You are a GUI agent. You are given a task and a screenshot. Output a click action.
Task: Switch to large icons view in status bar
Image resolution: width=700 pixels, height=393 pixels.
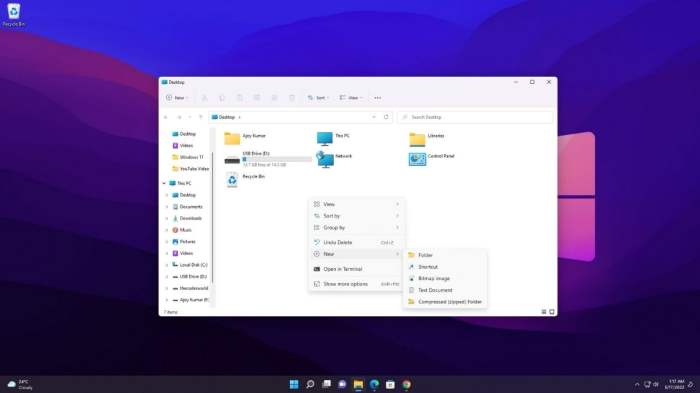tap(552, 312)
